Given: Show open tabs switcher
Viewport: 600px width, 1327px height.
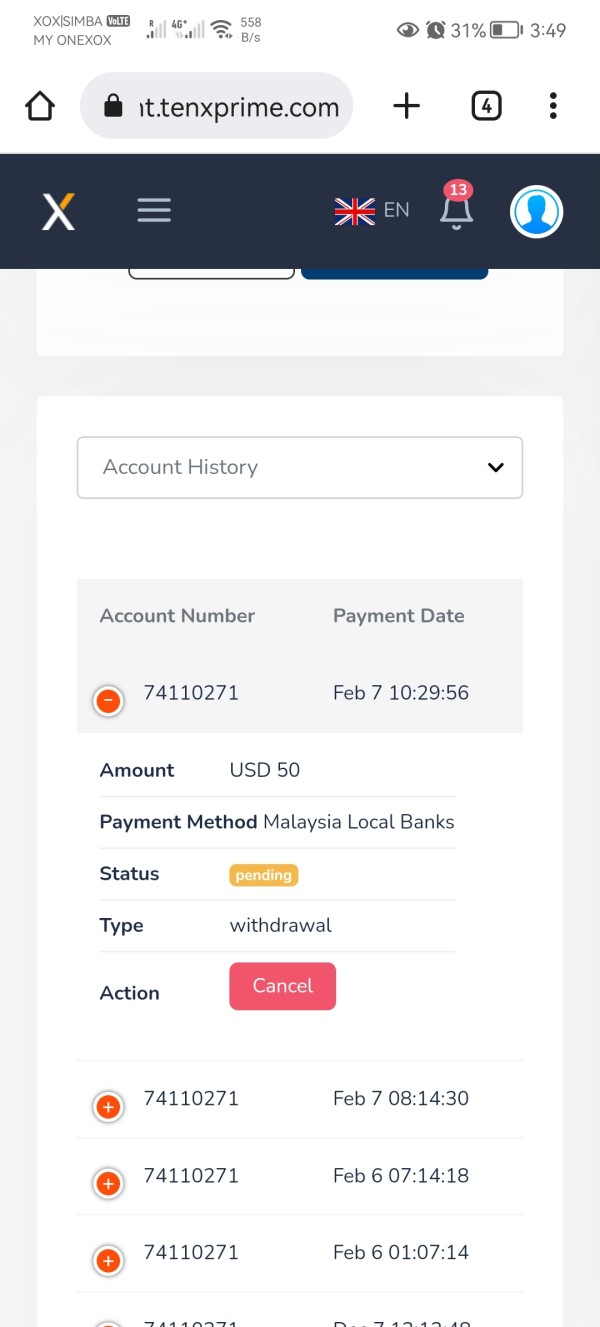Looking at the screenshot, I should coord(486,106).
